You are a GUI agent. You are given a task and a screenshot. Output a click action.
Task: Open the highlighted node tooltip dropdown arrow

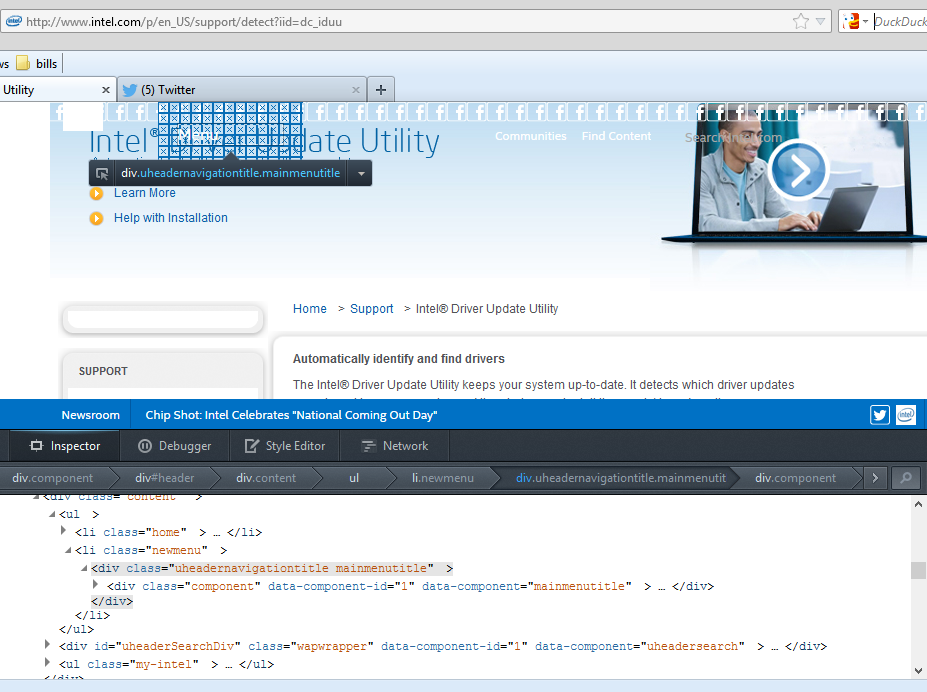[361, 174]
